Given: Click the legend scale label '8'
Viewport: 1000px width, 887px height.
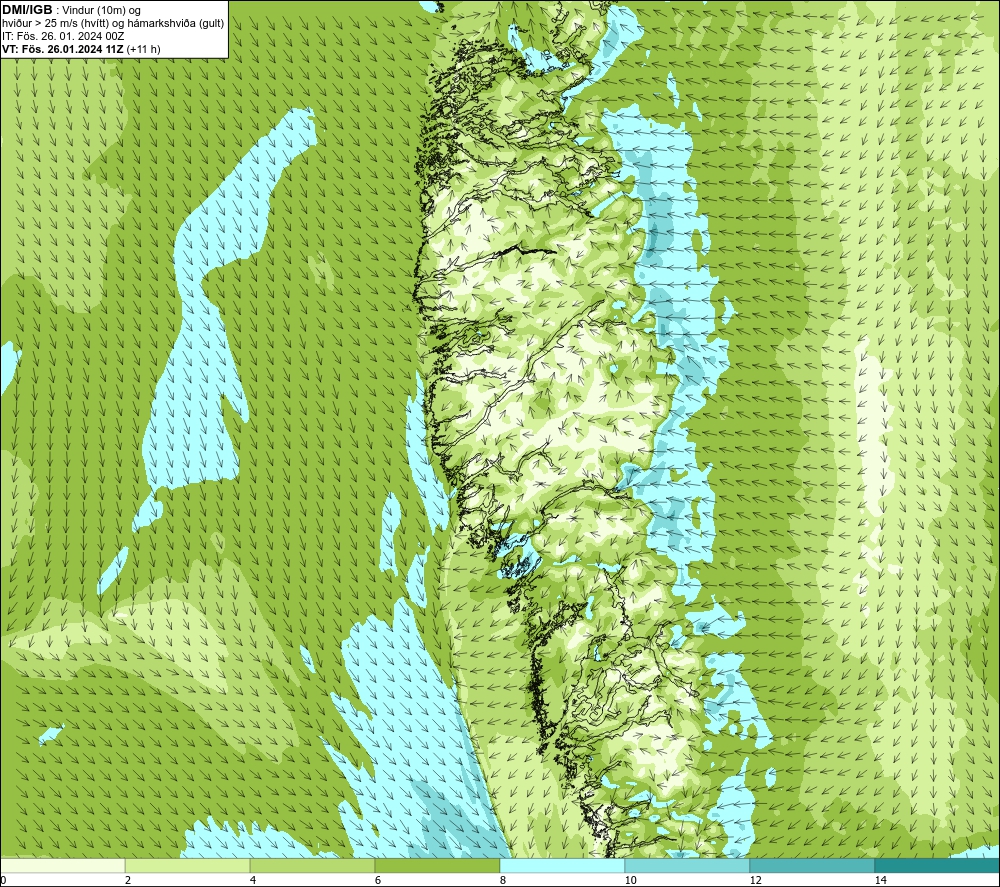Looking at the screenshot, I should [x=503, y=880].
